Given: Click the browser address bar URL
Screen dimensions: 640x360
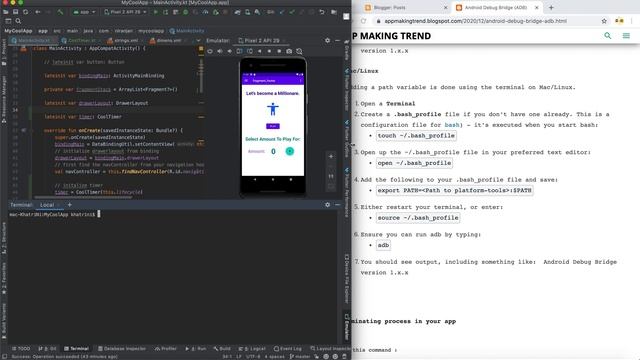Looking at the screenshot, I should coord(476,21).
